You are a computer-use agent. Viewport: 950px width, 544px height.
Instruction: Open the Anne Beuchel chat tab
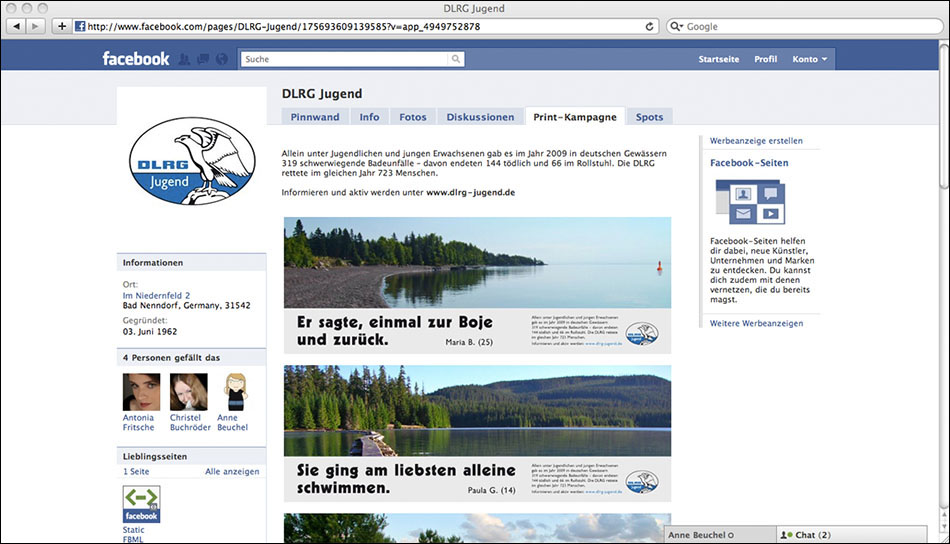[721, 534]
